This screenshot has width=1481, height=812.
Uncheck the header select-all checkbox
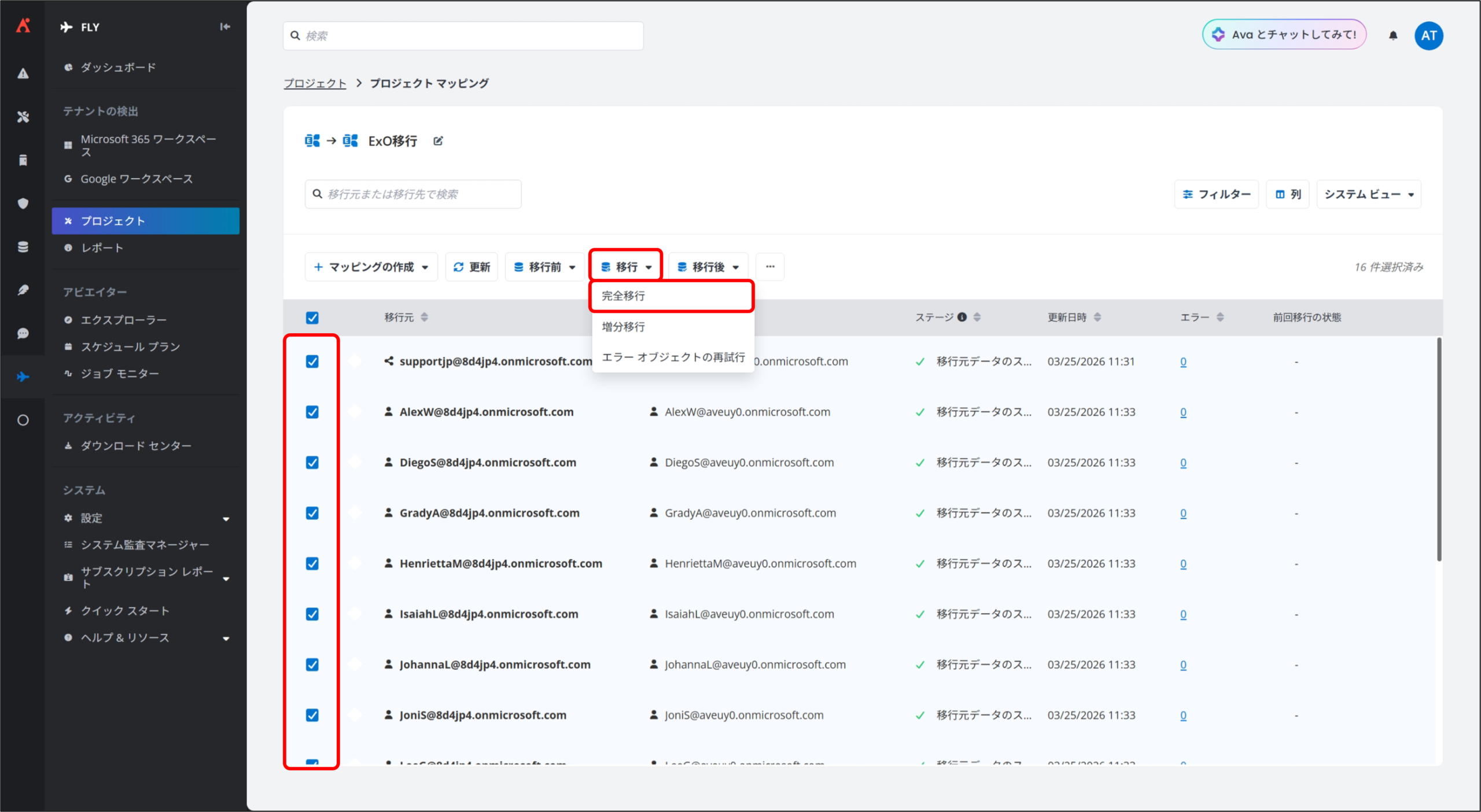(x=312, y=318)
